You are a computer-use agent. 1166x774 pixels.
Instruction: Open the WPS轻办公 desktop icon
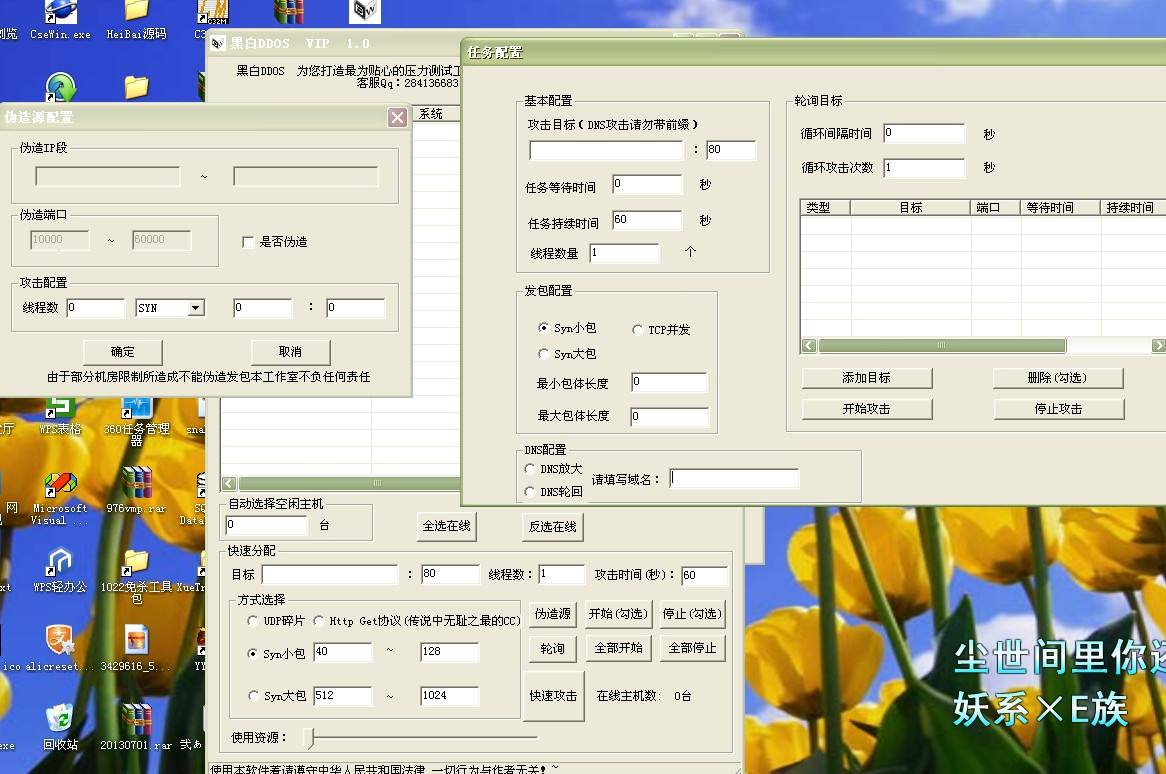[59, 571]
